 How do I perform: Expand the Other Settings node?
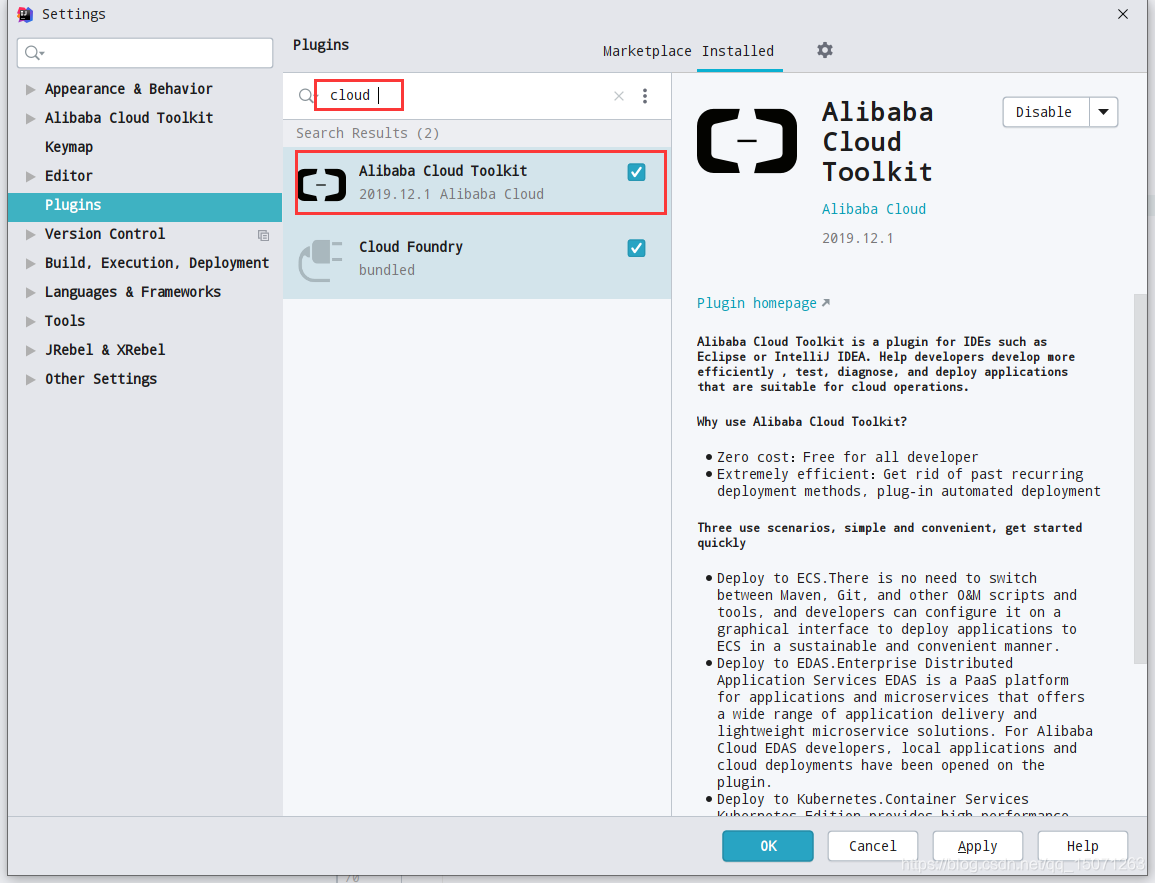pos(30,380)
